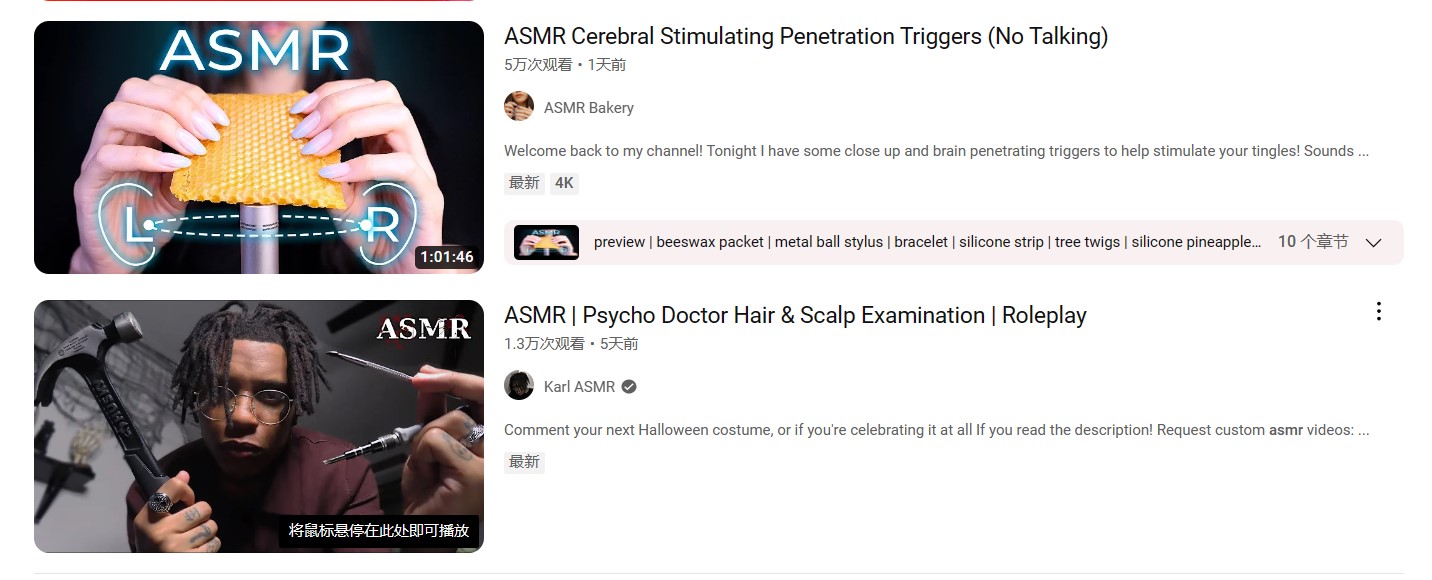Play the Karl ASMR hammer video thumbnail

pyautogui.click(x=259, y=426)
